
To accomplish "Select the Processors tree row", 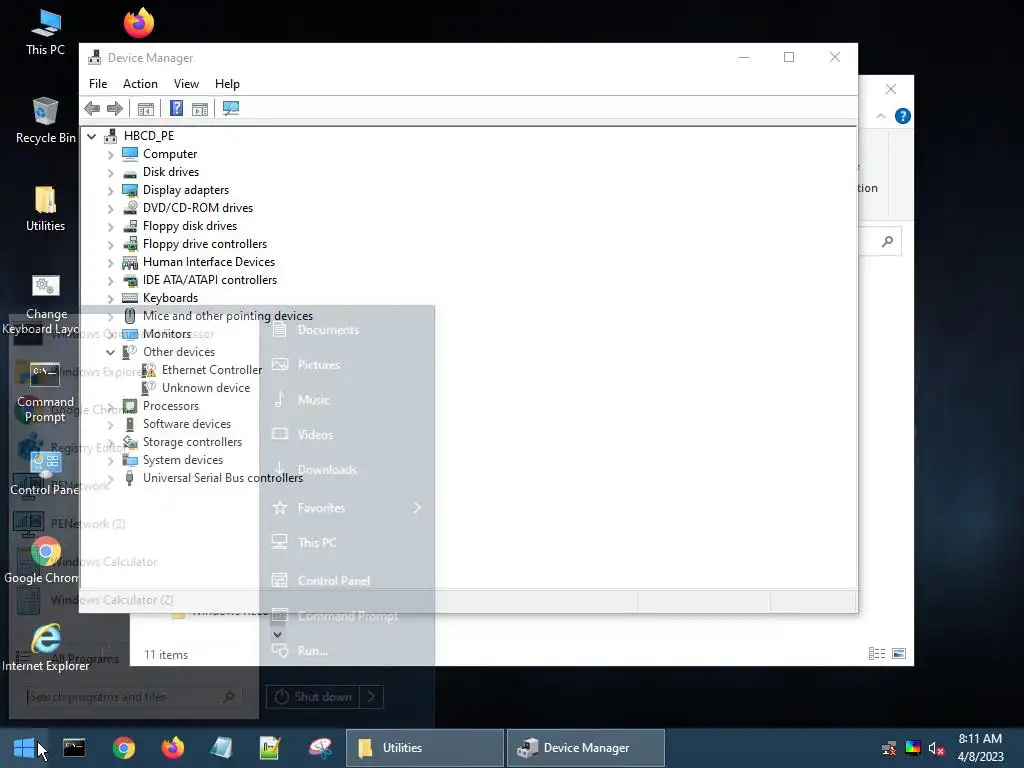I will 170,406.
